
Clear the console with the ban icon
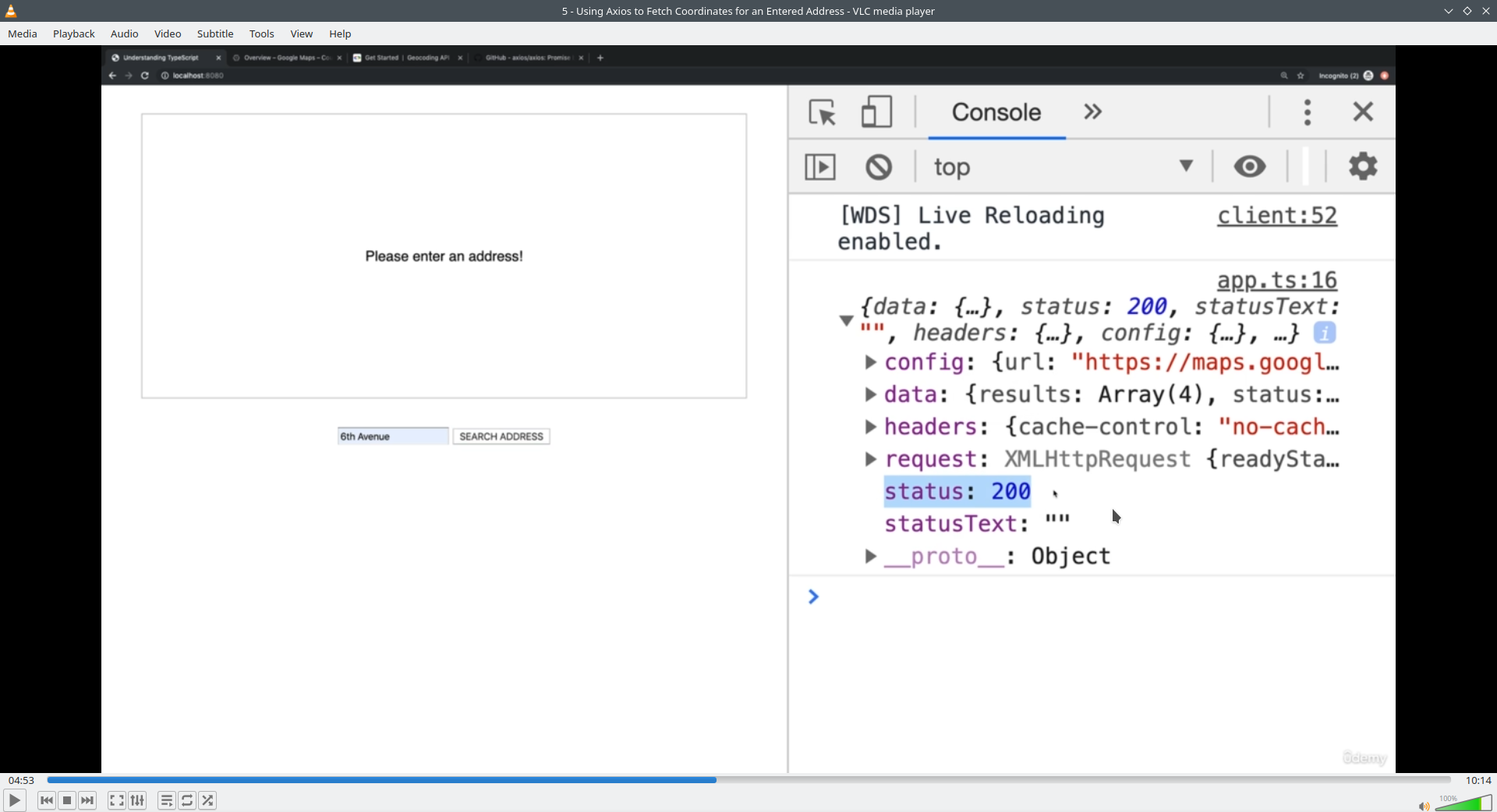(x=879, y=167)
